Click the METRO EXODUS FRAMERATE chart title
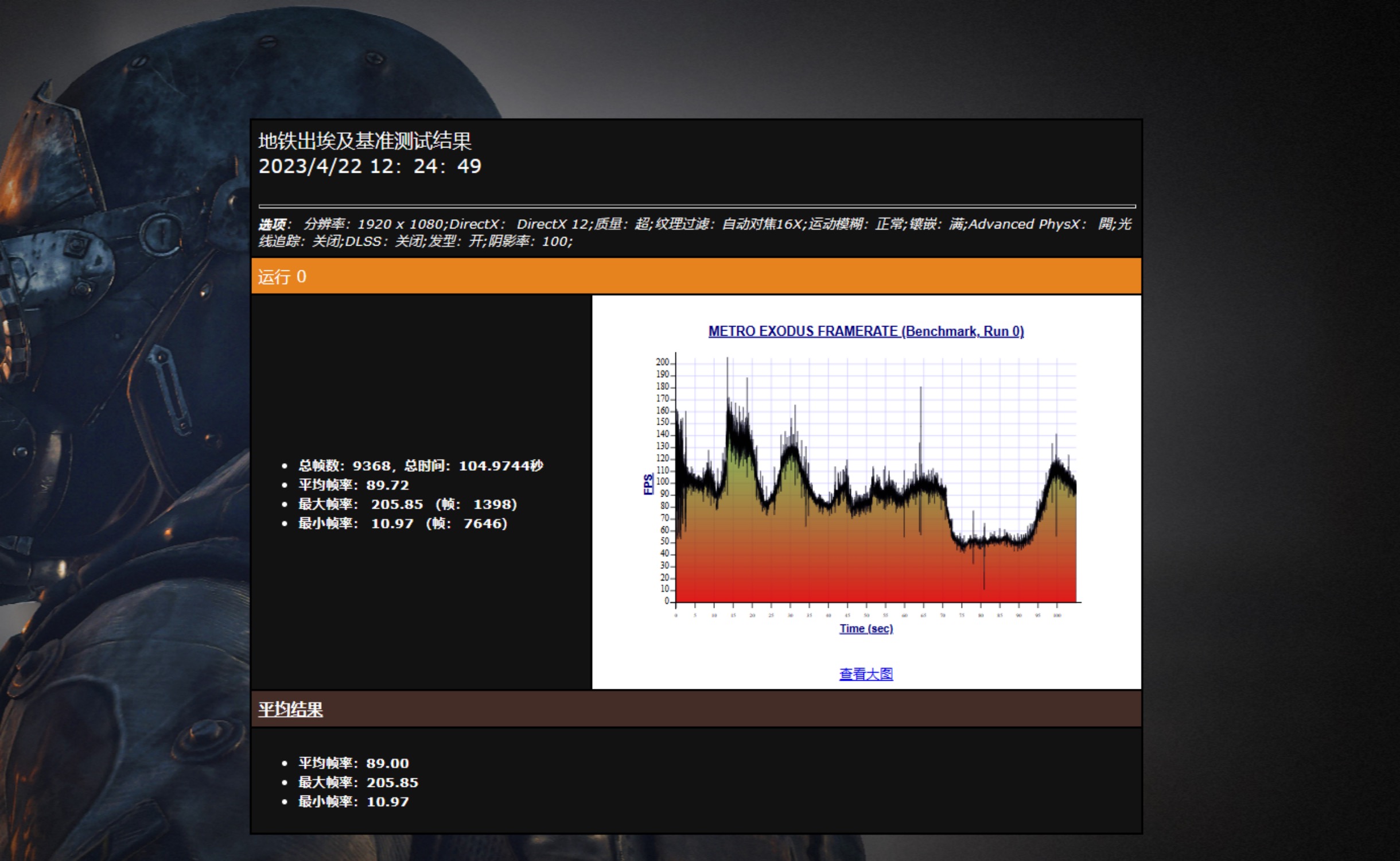Screen dimensions: 1400x861 866,331
